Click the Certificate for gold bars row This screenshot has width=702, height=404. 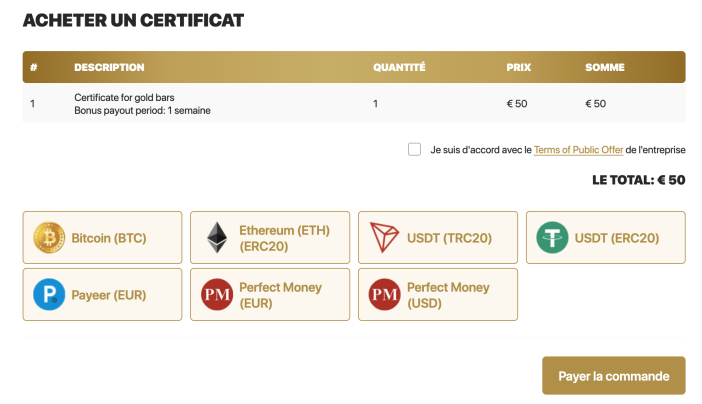354,104
